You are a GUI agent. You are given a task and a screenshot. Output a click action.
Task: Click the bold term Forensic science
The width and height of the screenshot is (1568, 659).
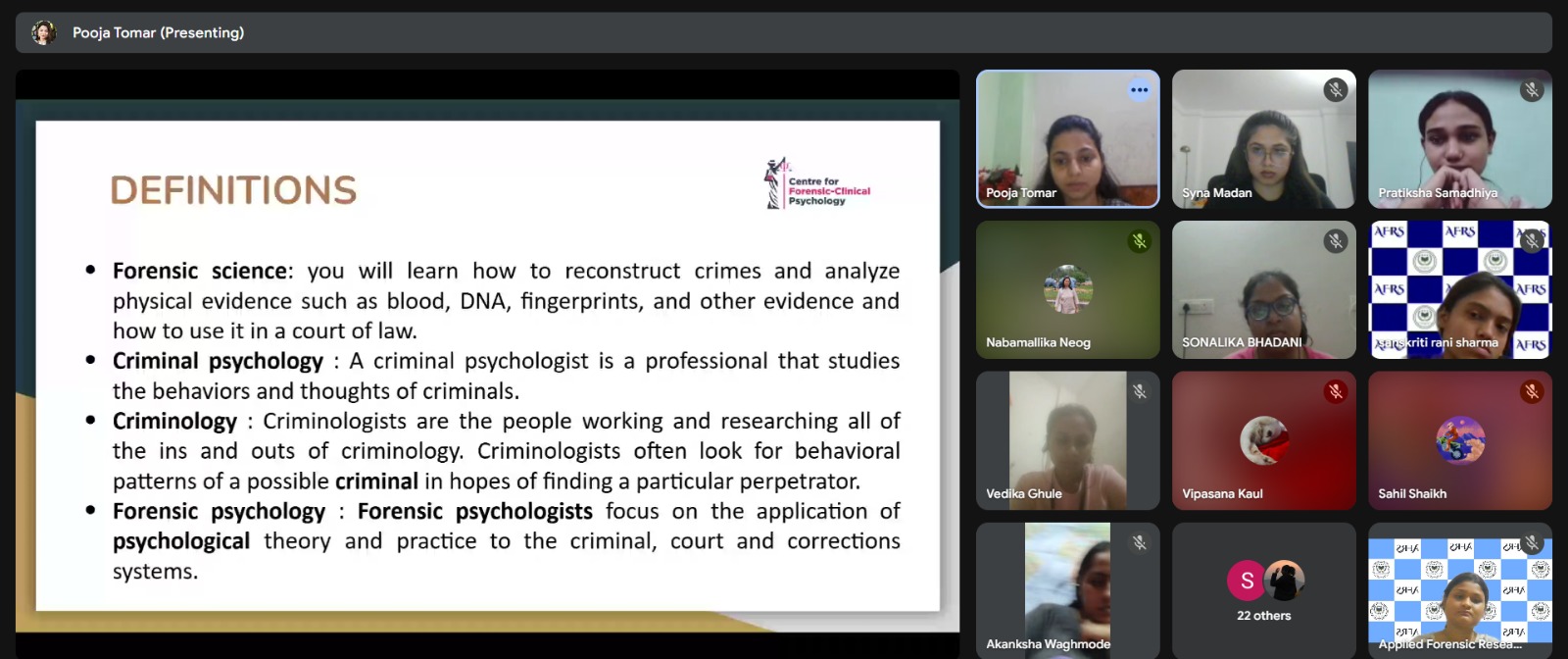[201, 271]
